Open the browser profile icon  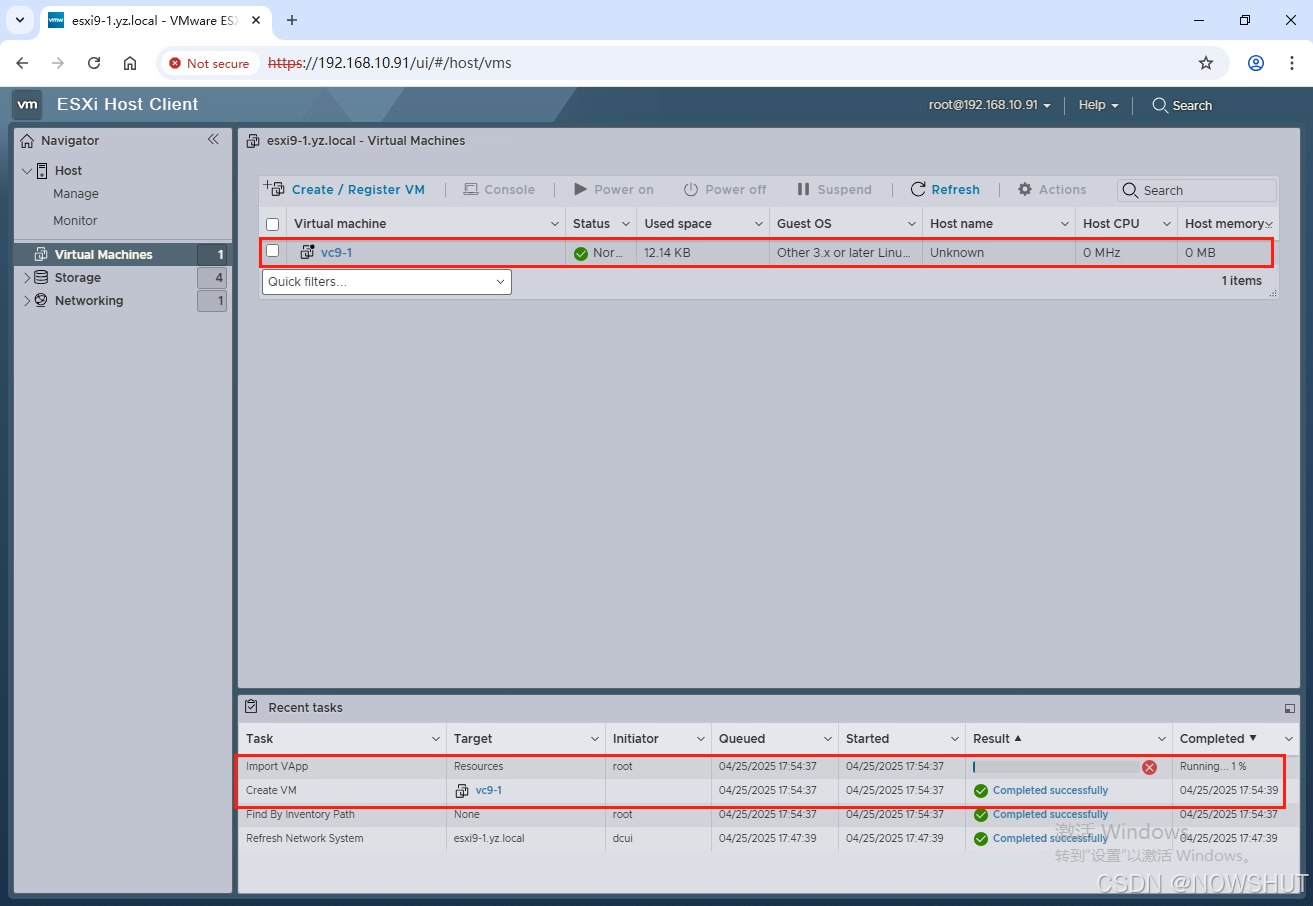(1256, 63)
